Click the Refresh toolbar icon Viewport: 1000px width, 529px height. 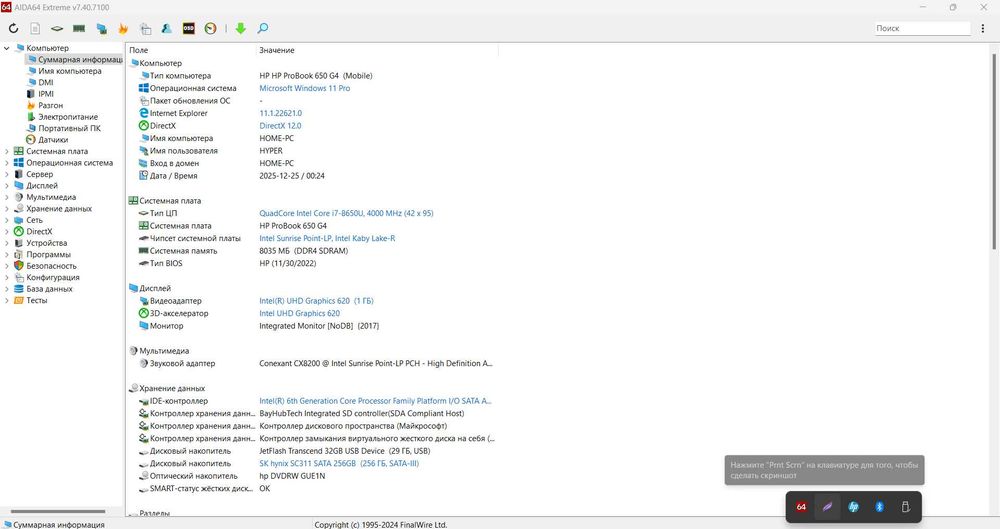tap(13, 28)
